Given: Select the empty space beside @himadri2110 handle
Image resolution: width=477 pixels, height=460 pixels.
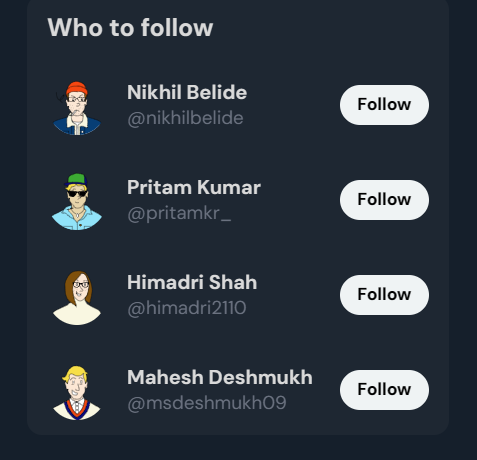Looking at the screenshot, I should pos(291,308).
